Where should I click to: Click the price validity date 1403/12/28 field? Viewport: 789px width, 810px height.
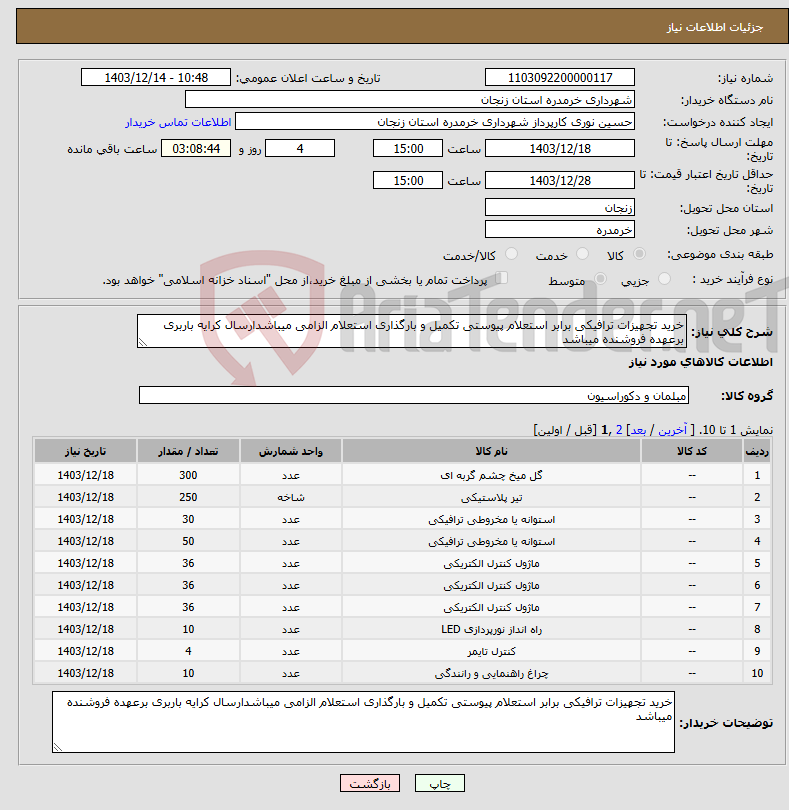[560, 181]
